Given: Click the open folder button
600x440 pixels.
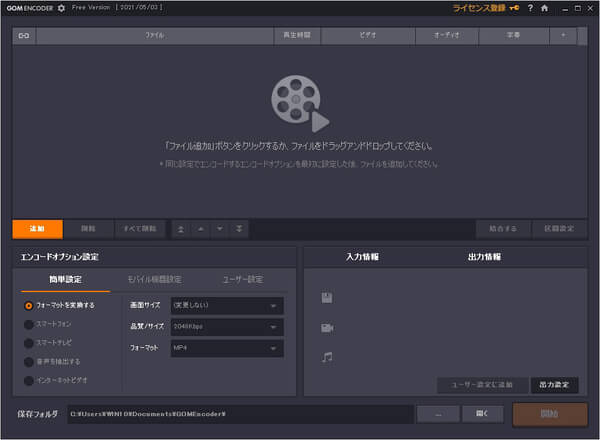Looking at the screenshot, I should (482, 414).
